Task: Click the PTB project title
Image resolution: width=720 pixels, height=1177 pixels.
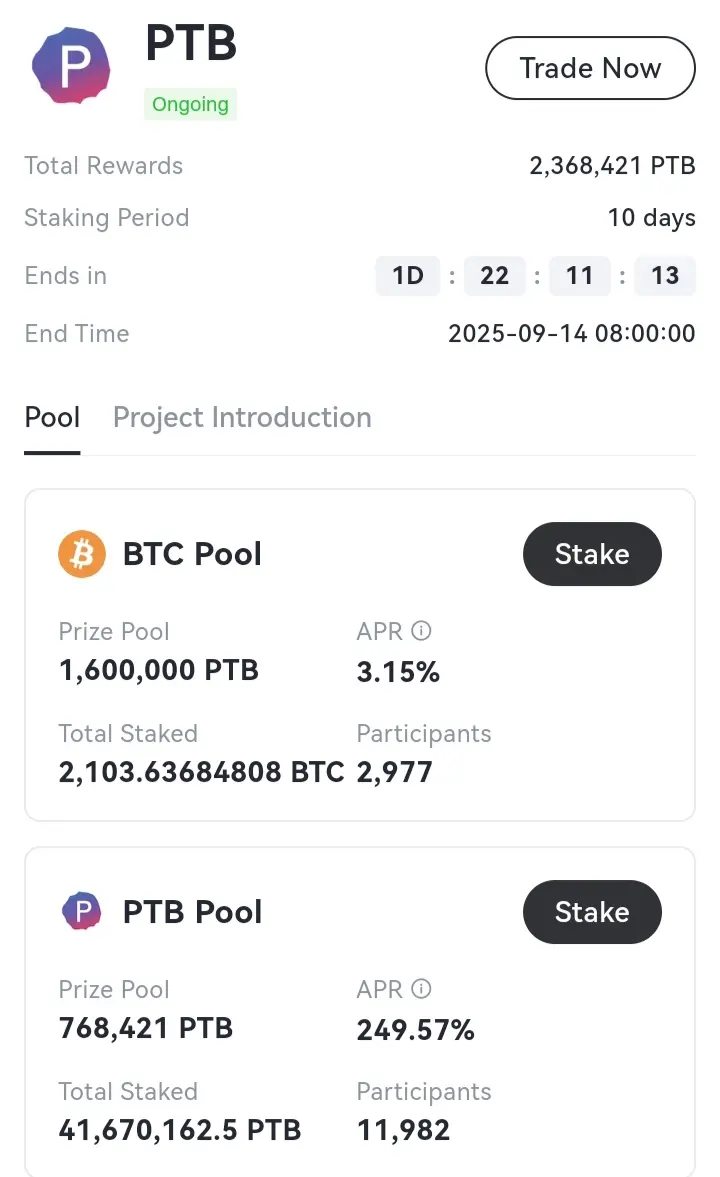Action: pyautogui.click(x=191, y=43)
